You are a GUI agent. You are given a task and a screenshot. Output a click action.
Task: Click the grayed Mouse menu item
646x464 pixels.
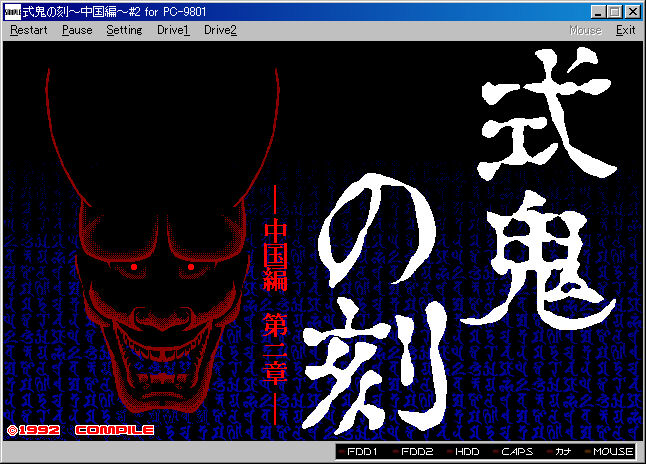coord(585,30)
